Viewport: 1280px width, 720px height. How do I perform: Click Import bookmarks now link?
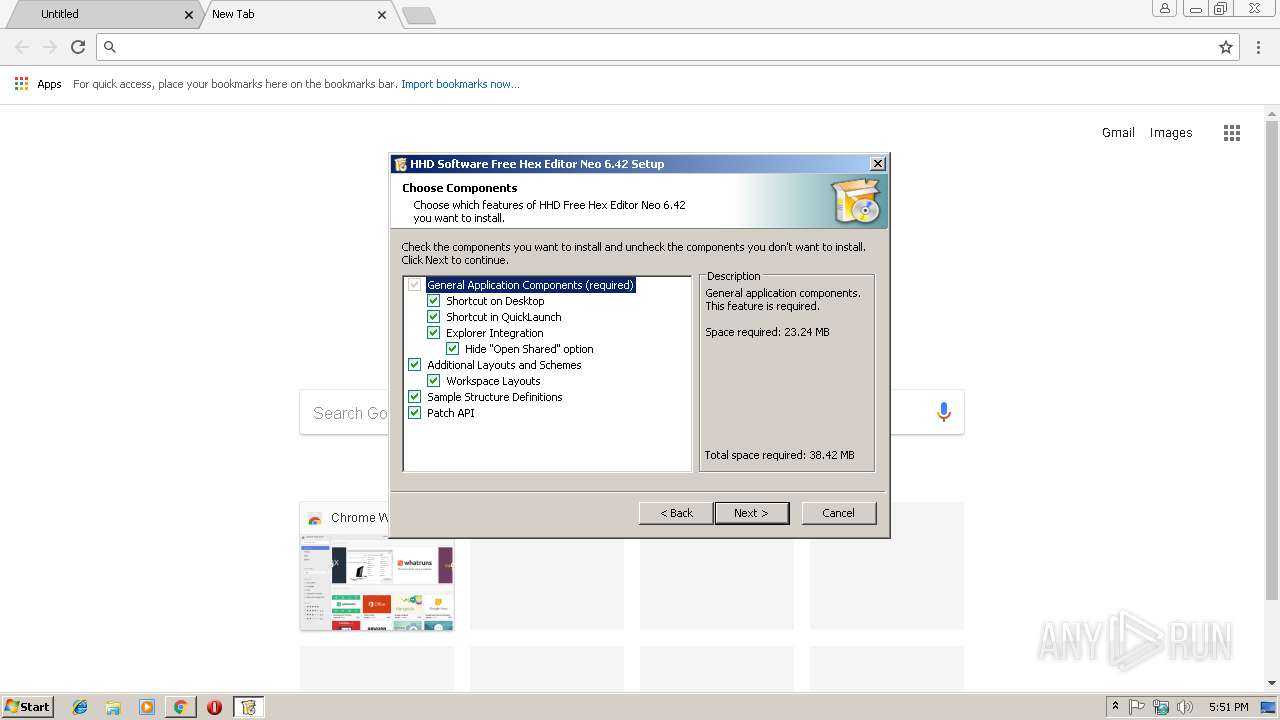(x=460, y=84)
